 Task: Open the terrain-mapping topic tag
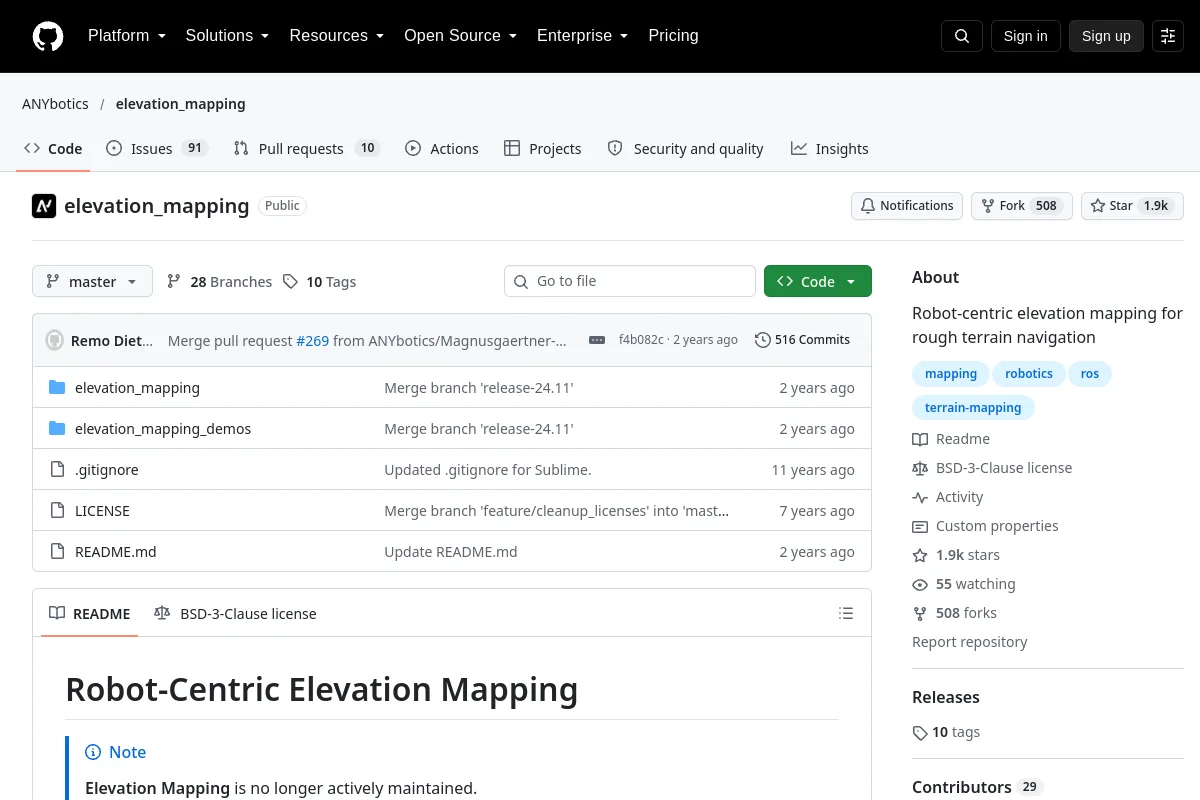[973, 407]
